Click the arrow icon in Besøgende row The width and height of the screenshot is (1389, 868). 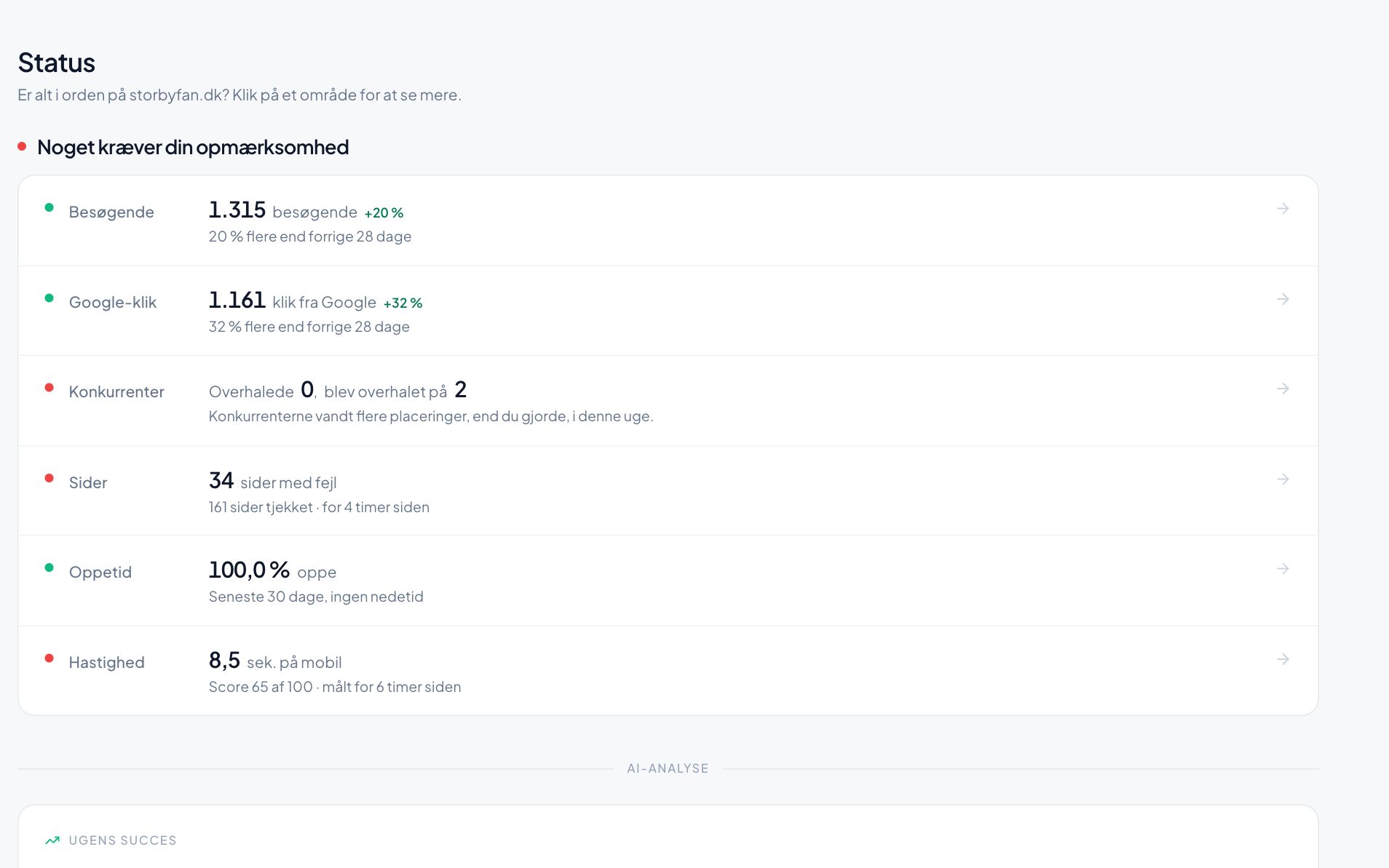(1283, 209)
